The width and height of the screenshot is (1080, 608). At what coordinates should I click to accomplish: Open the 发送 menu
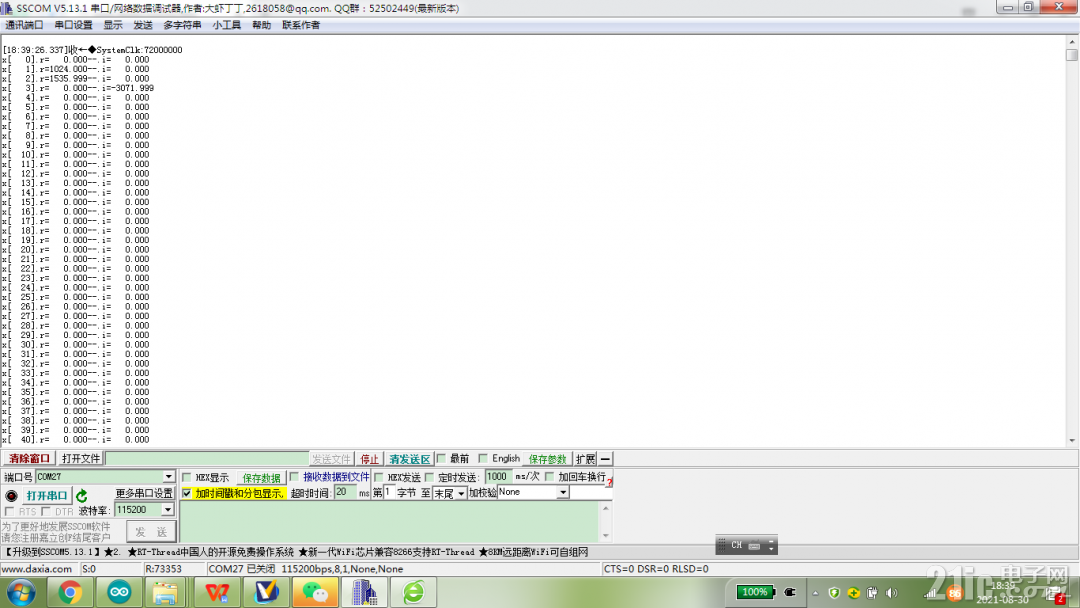point(143,25)
